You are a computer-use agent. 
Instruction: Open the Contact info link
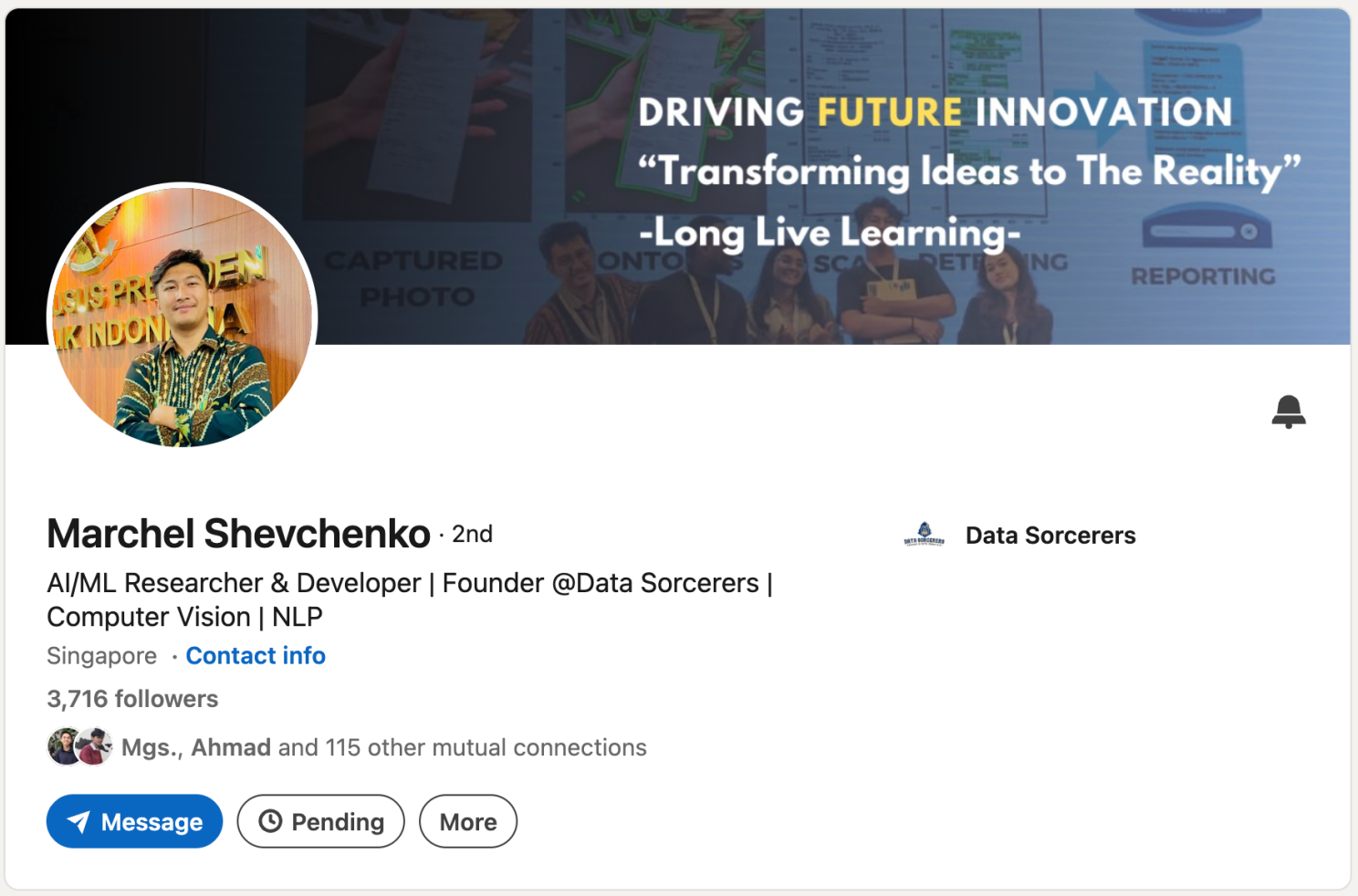point(256,656)
